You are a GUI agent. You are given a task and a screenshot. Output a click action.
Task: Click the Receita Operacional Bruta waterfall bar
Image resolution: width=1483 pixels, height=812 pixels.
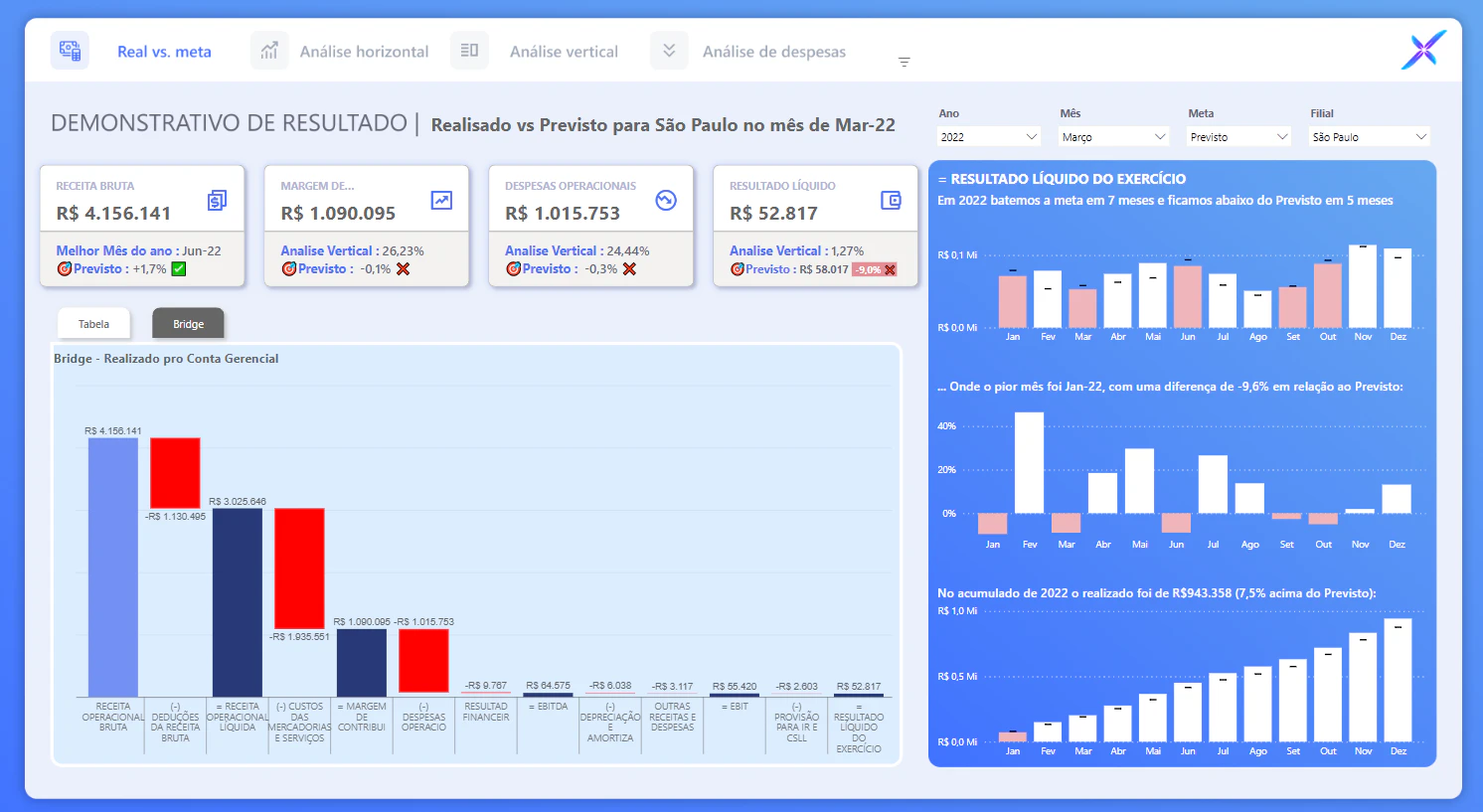pos(113,567)
